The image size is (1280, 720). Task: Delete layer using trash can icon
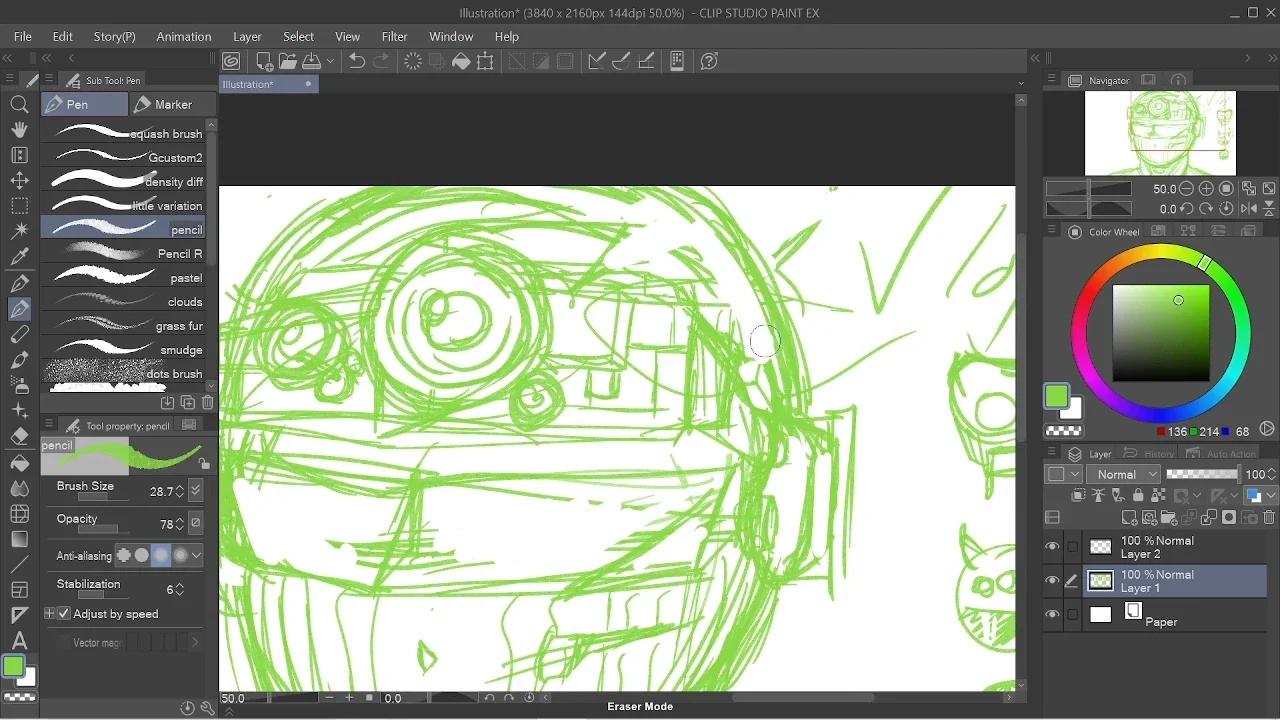[x=1268, y=517]
